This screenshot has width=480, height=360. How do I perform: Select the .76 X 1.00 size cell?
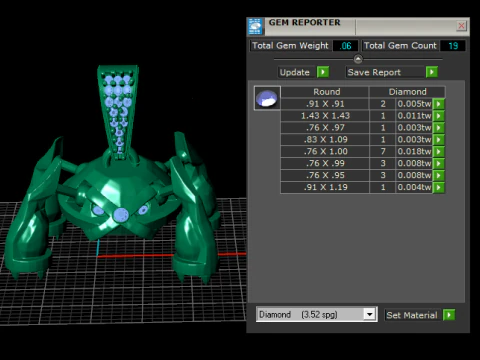point(325,152)
